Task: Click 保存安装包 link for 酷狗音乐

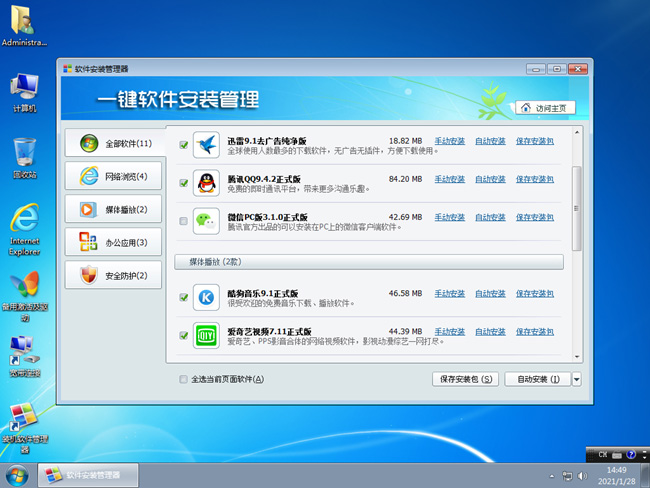Action: point(535,294)
